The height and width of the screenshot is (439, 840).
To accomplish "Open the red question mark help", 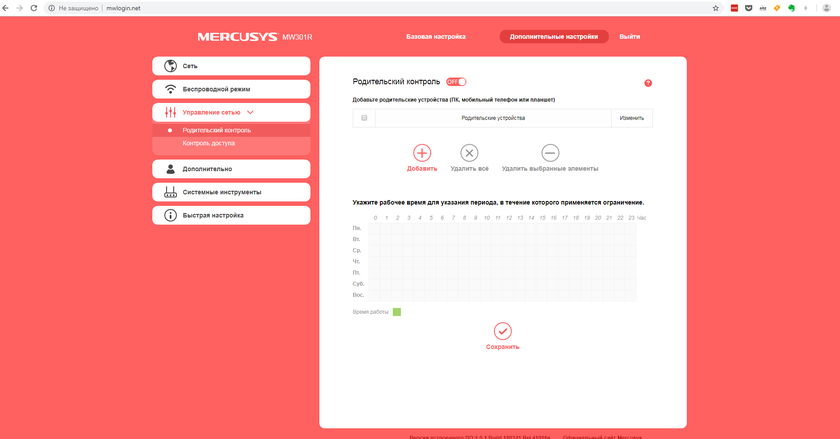I will tap(648, 83).
